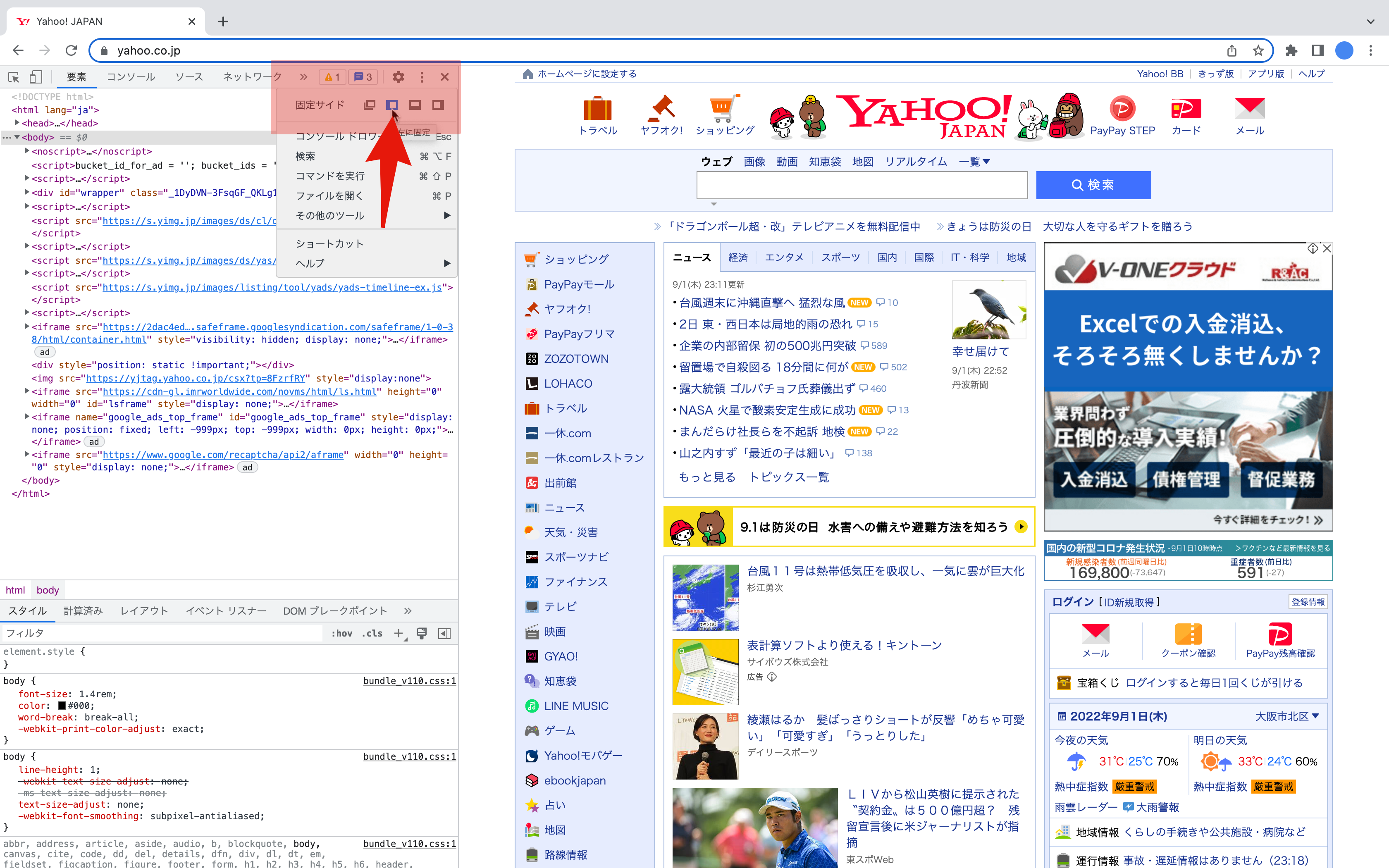Screen dimensions: 1389x868
Task: Select コマンドを実行 from the menu
Action: [367, 176]
